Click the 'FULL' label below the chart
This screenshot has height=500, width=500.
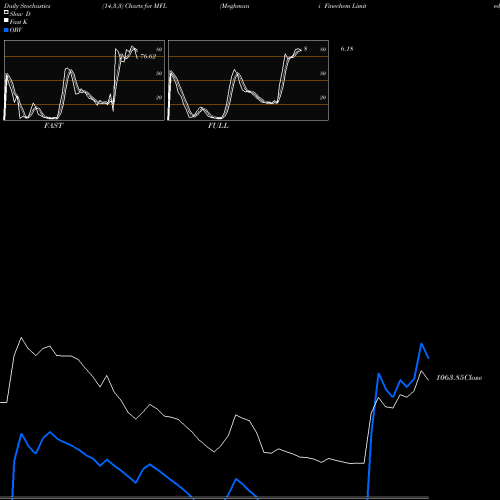[x=218, y=126]
